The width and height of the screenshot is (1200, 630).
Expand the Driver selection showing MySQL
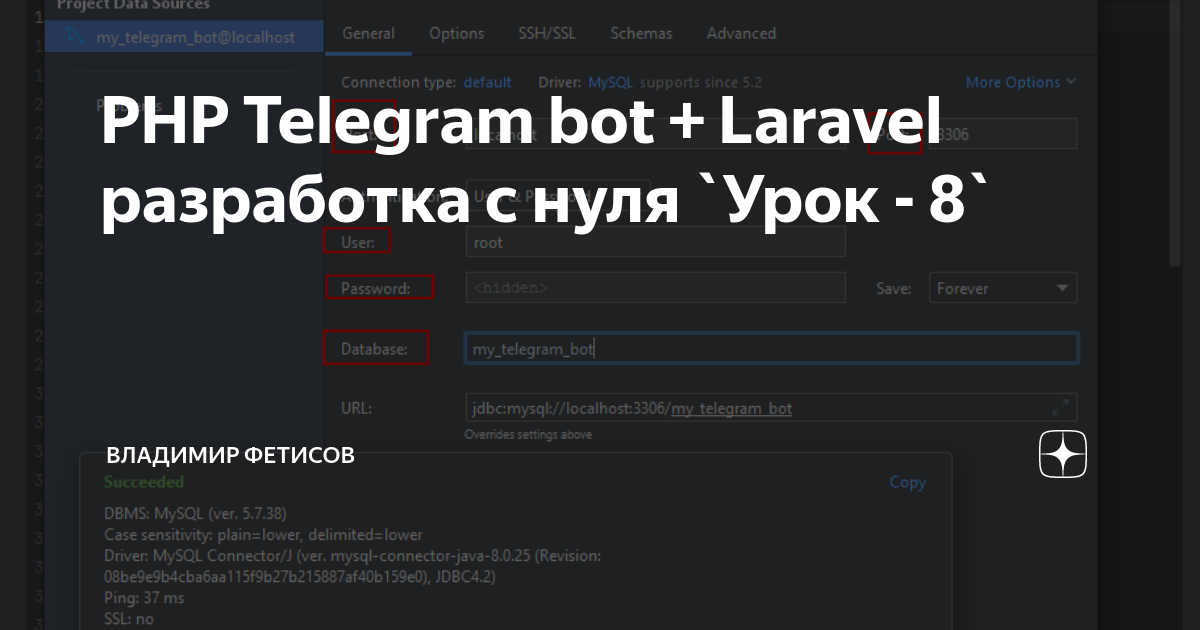pos(612,82)
